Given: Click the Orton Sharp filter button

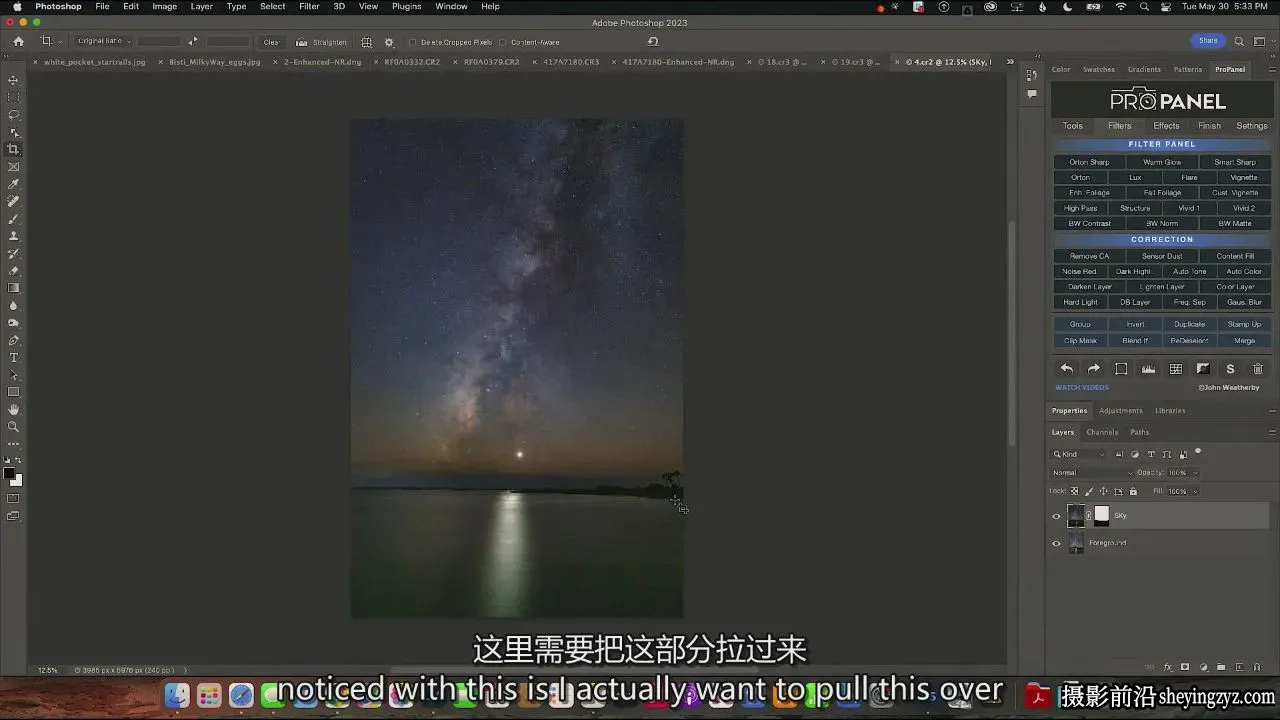Looking at the screenshot, I should 1089,162.
